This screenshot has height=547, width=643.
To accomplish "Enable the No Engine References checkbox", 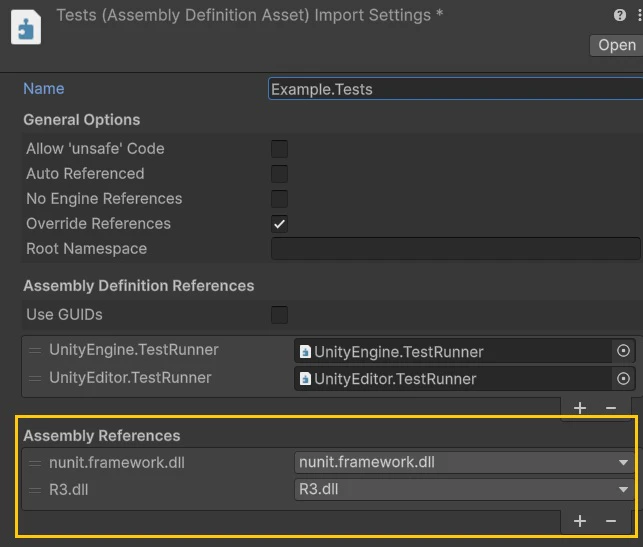I will (279, 199).
